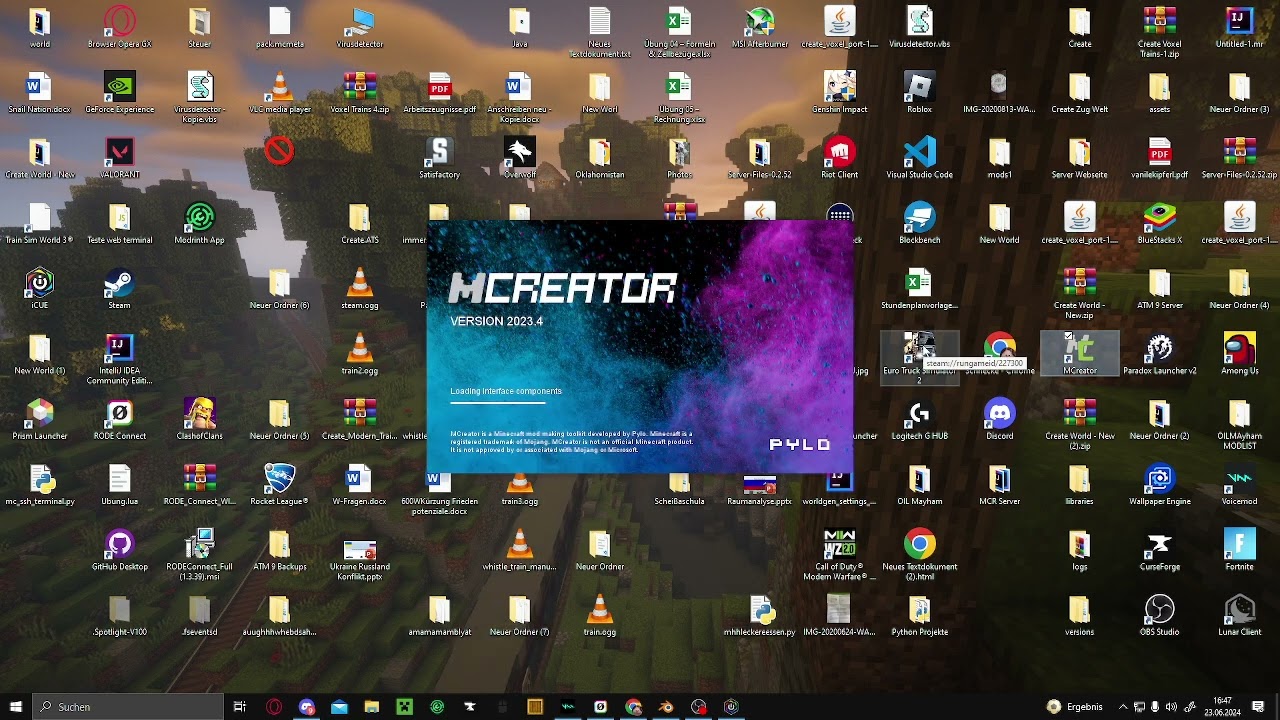1280x720 pixels.
Task: Select the ClashofClans desktop icon
Action: pos(199,420)
